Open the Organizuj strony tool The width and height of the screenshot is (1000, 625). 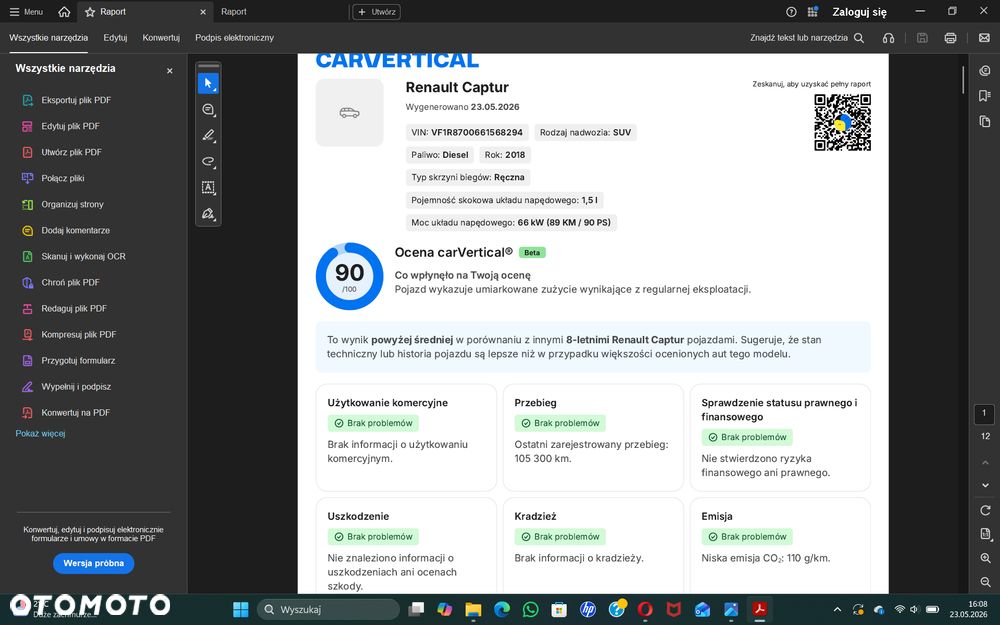(62, 205)
